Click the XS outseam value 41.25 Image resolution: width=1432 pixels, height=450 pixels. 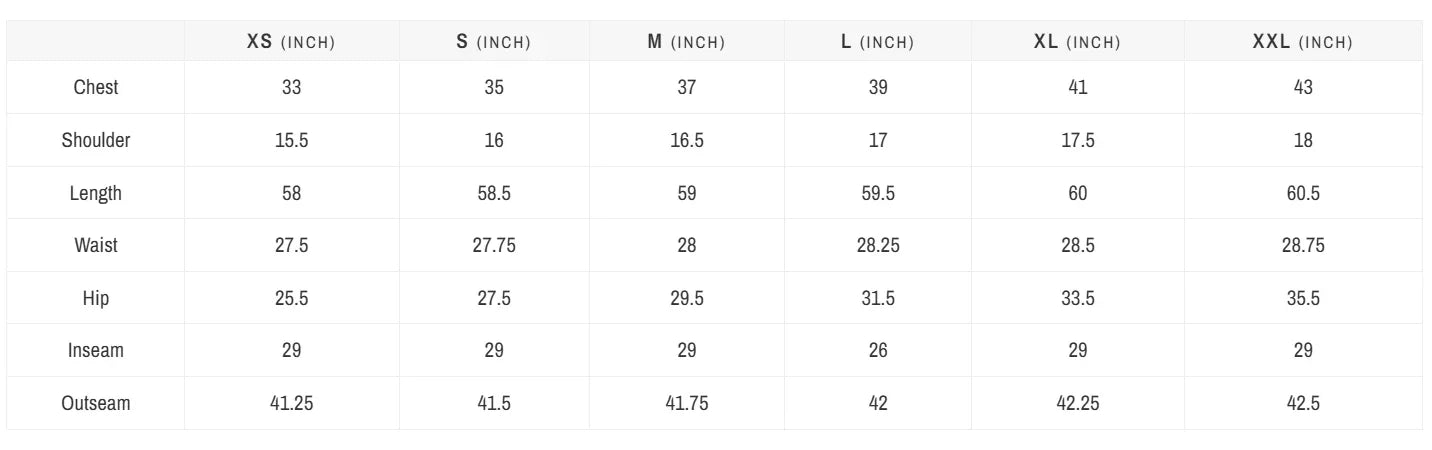291,403
